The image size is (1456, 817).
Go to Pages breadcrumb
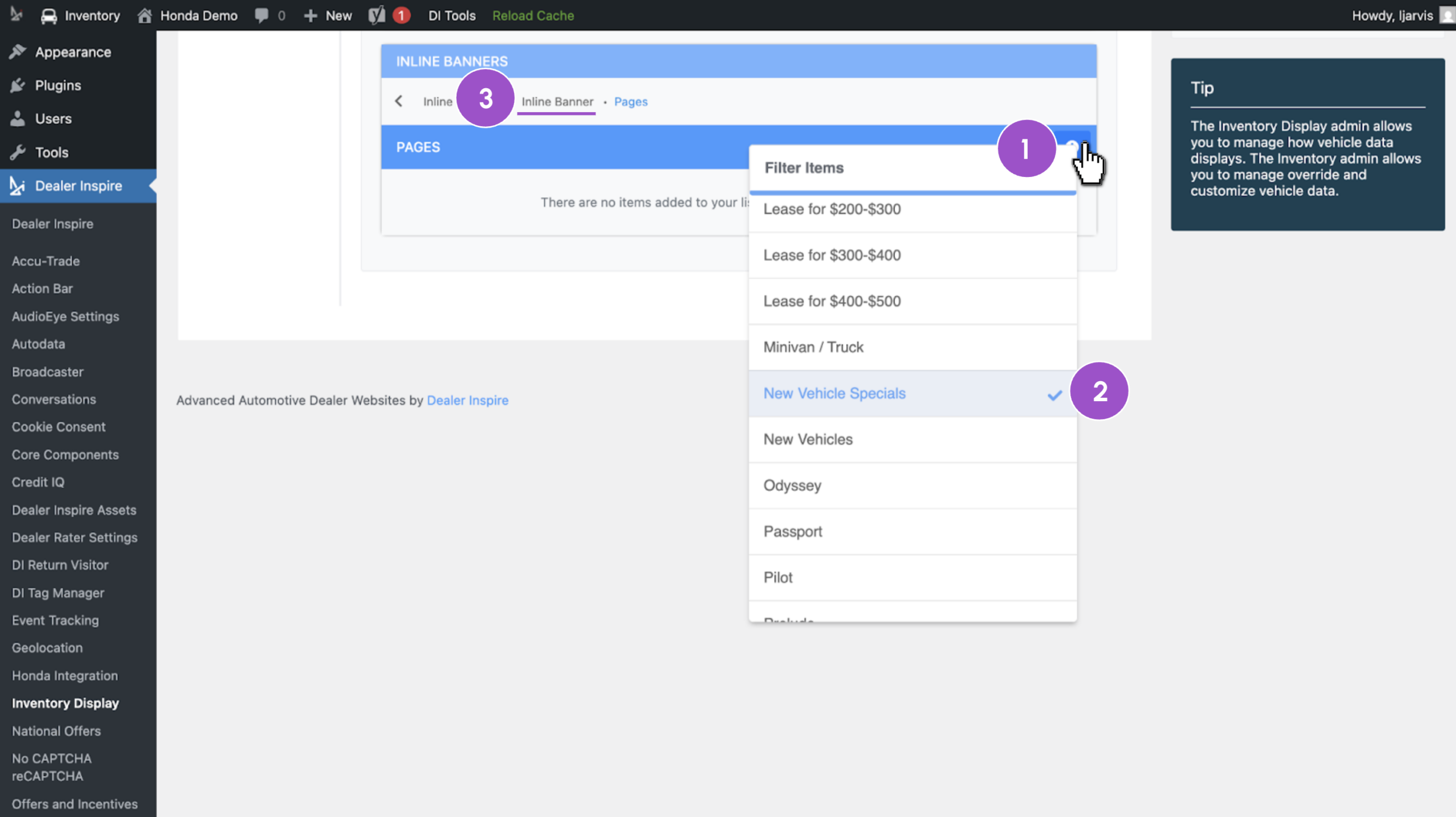[x=631, y=101]
